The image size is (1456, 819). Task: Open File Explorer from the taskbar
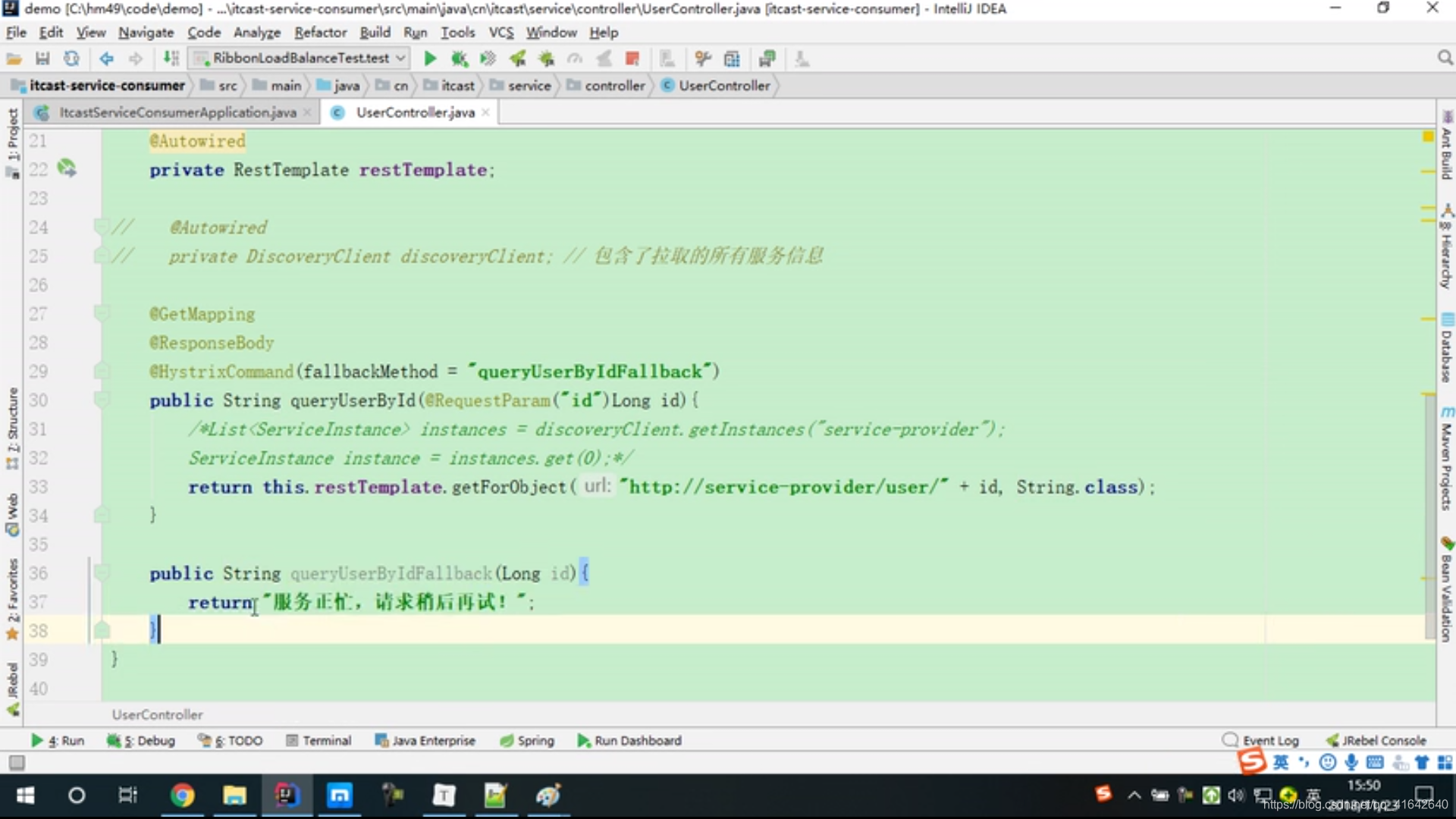(x=234, y=795)
